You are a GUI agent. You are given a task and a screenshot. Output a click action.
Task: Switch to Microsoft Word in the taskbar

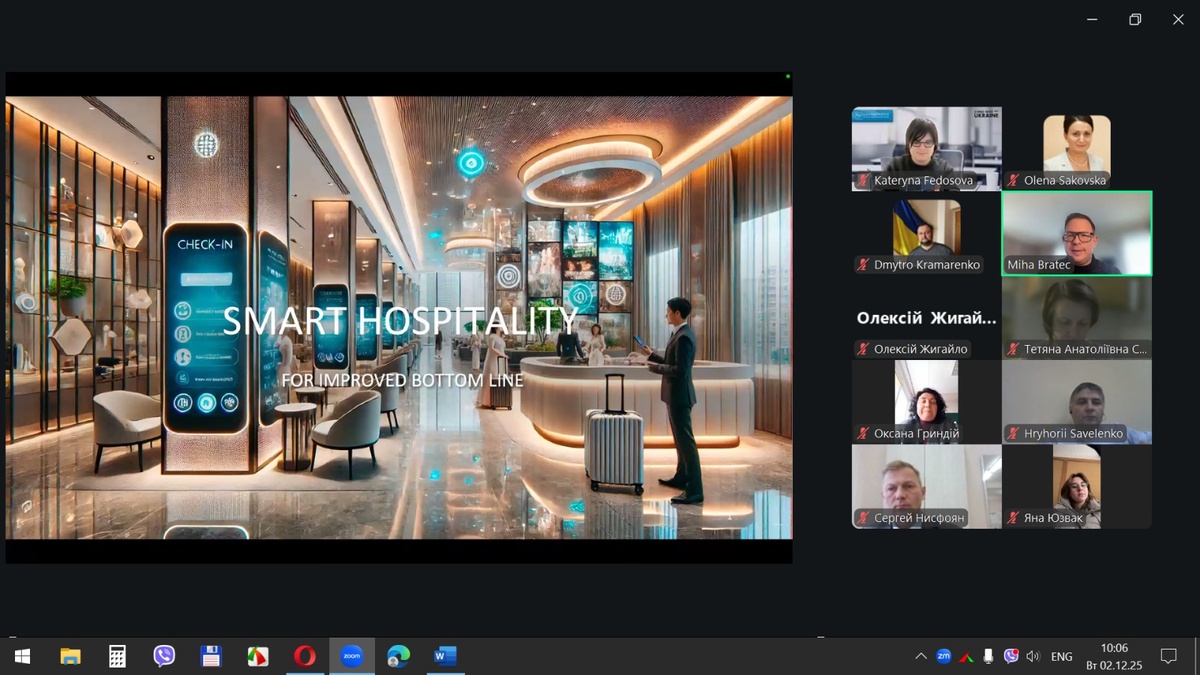(445, 656)
